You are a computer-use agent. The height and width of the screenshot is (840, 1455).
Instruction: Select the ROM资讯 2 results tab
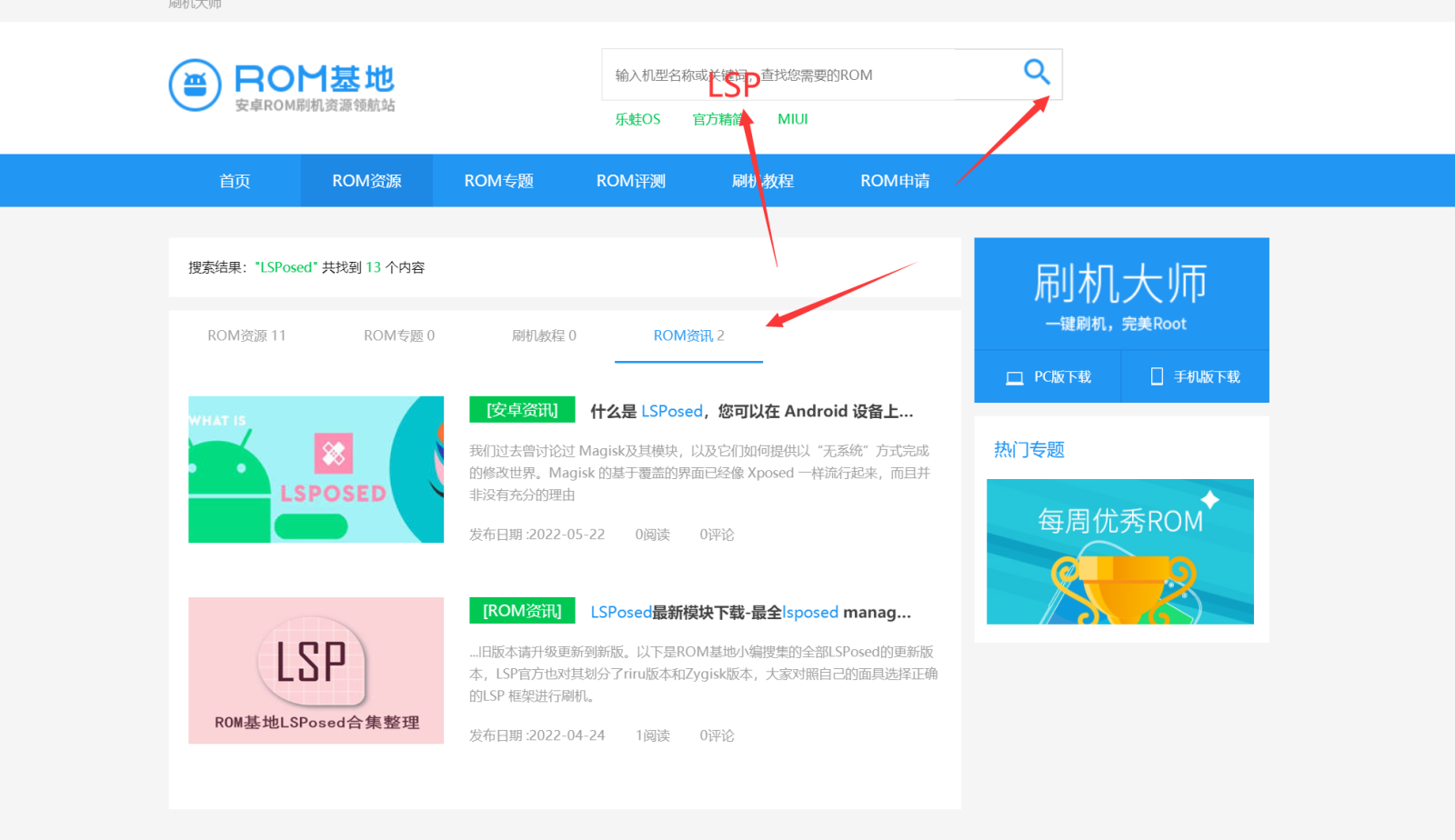coord(688,335)
